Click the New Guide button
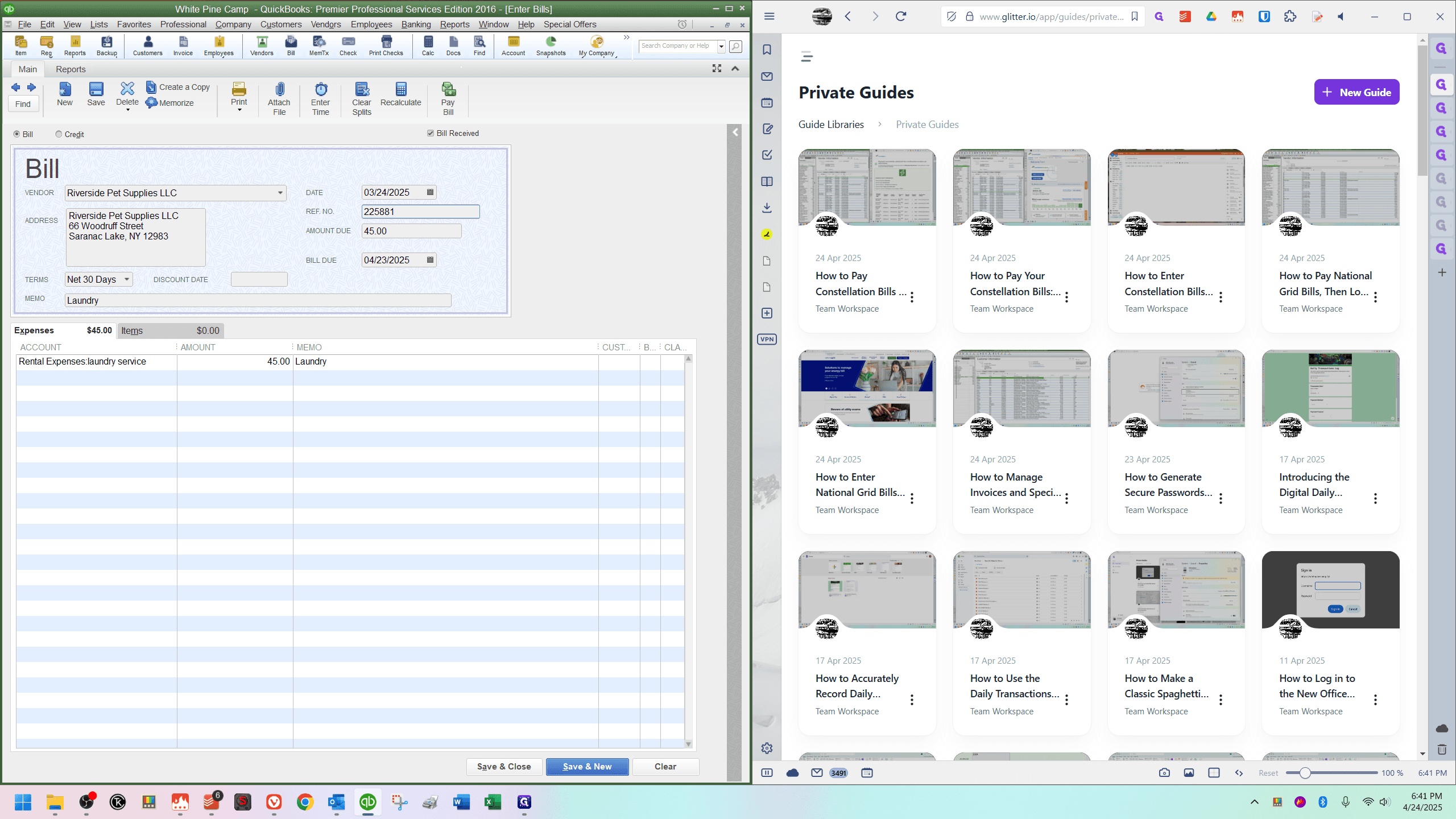Image resolution: width=1456 pixels, height=819 pixels. pos(1356,92)
